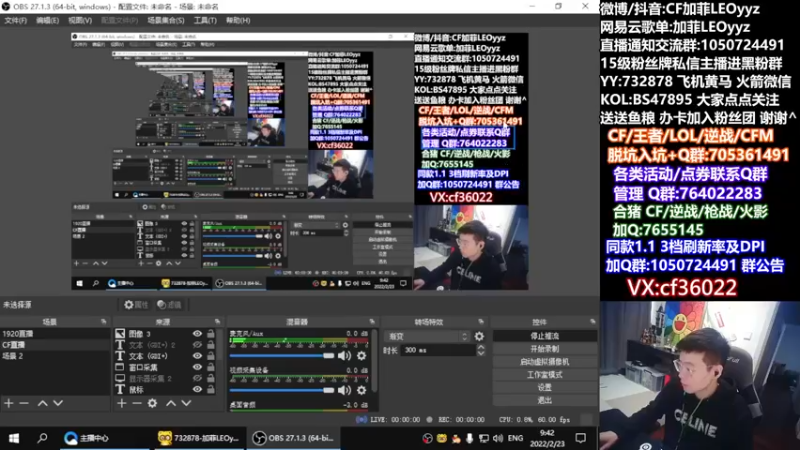The image size is (800, 450).
Task: Adjust 视频采集设备 volume slider
Action: pyautogui.click(x=282, y=390)
